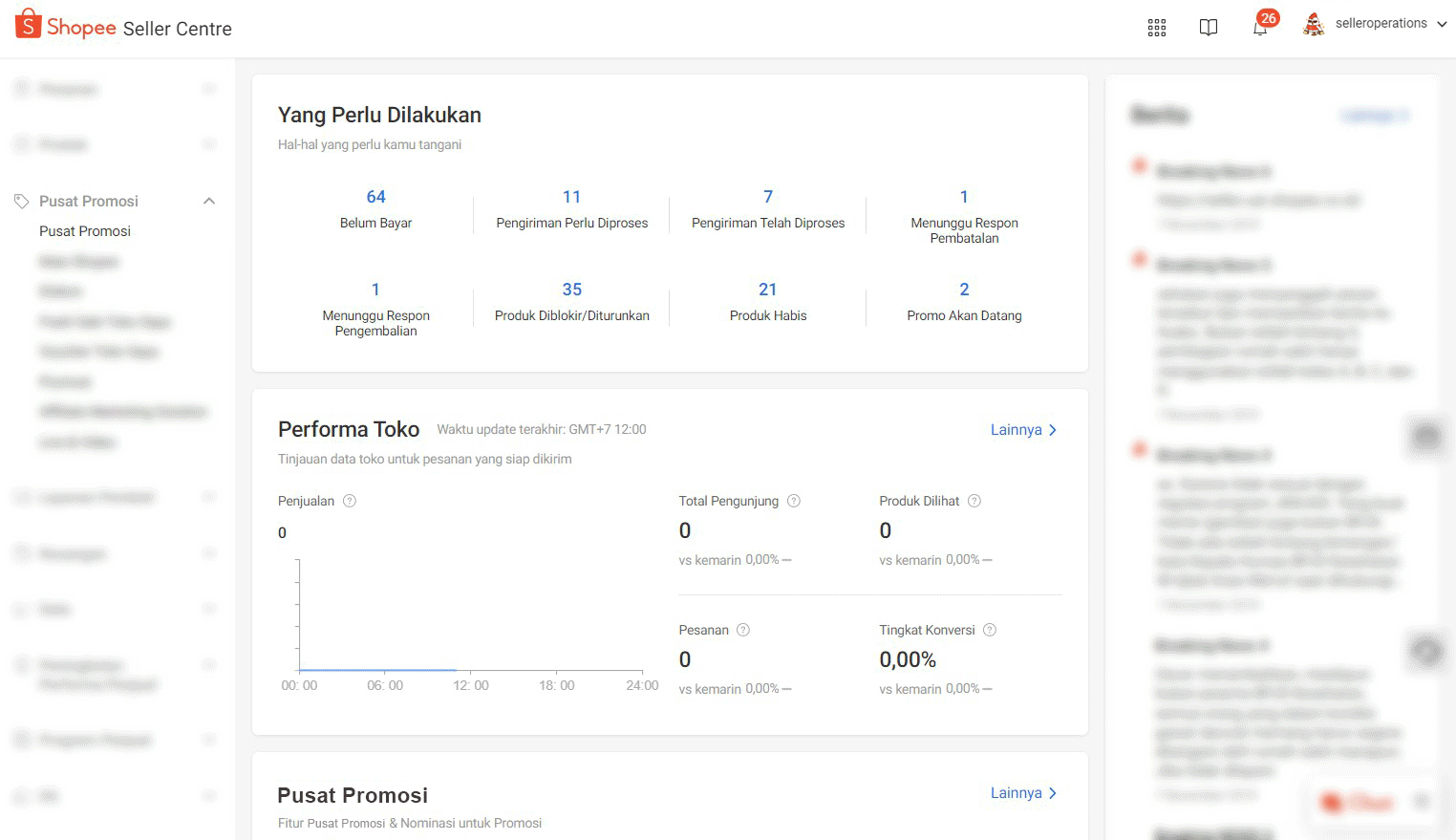The image size is (1456, 840).
Task: Open Lainnya link in Performa Toko
Action: [1023, 430]
